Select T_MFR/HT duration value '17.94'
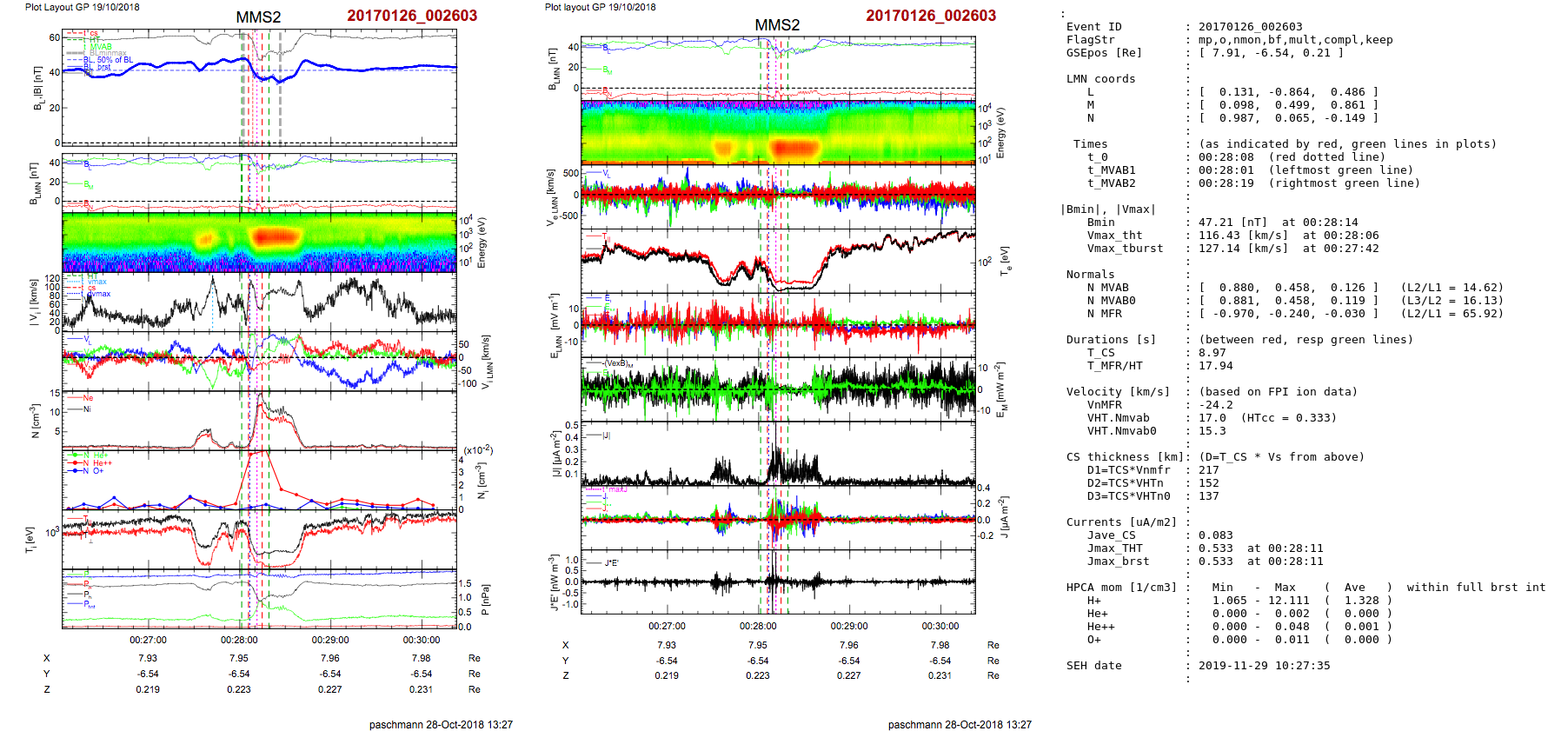Image resolution: width=1568 pixels, height=731 pixels. tap(1215, 366)
